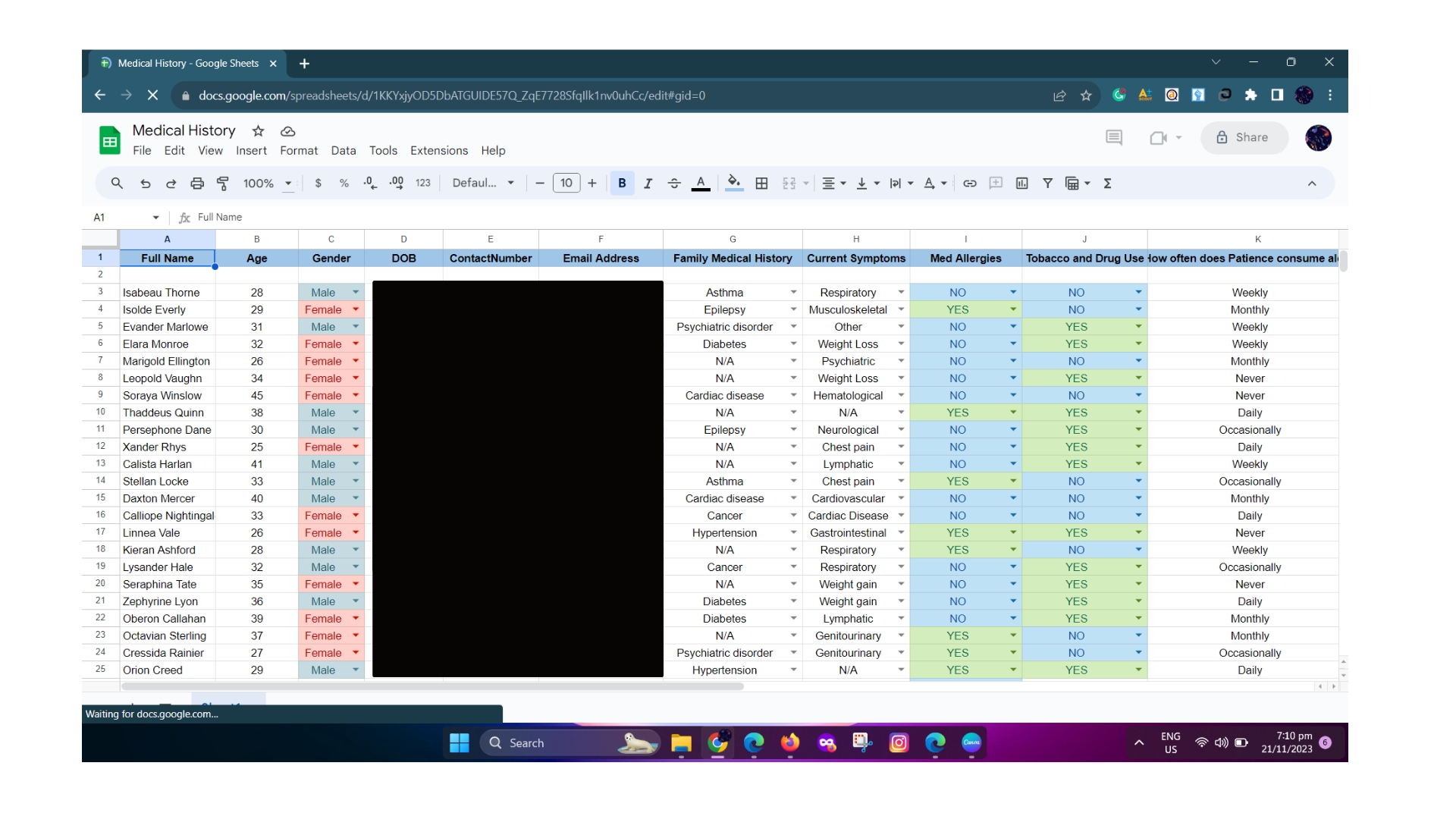Image resolution: width=1456 pixels, height=819 pixels.
Task: Click the print icon
Action: pyautogui.click(x=197, y=184)
